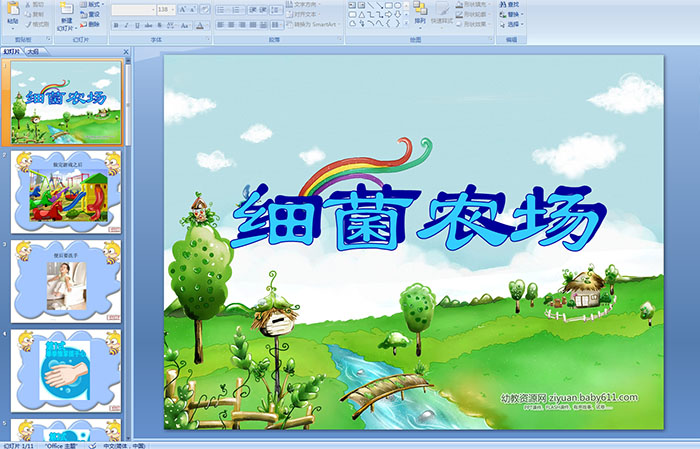This screenshot has width=700, height=449.
Task: Open the Arrange (排列) menu
Action: click(420, 15)
